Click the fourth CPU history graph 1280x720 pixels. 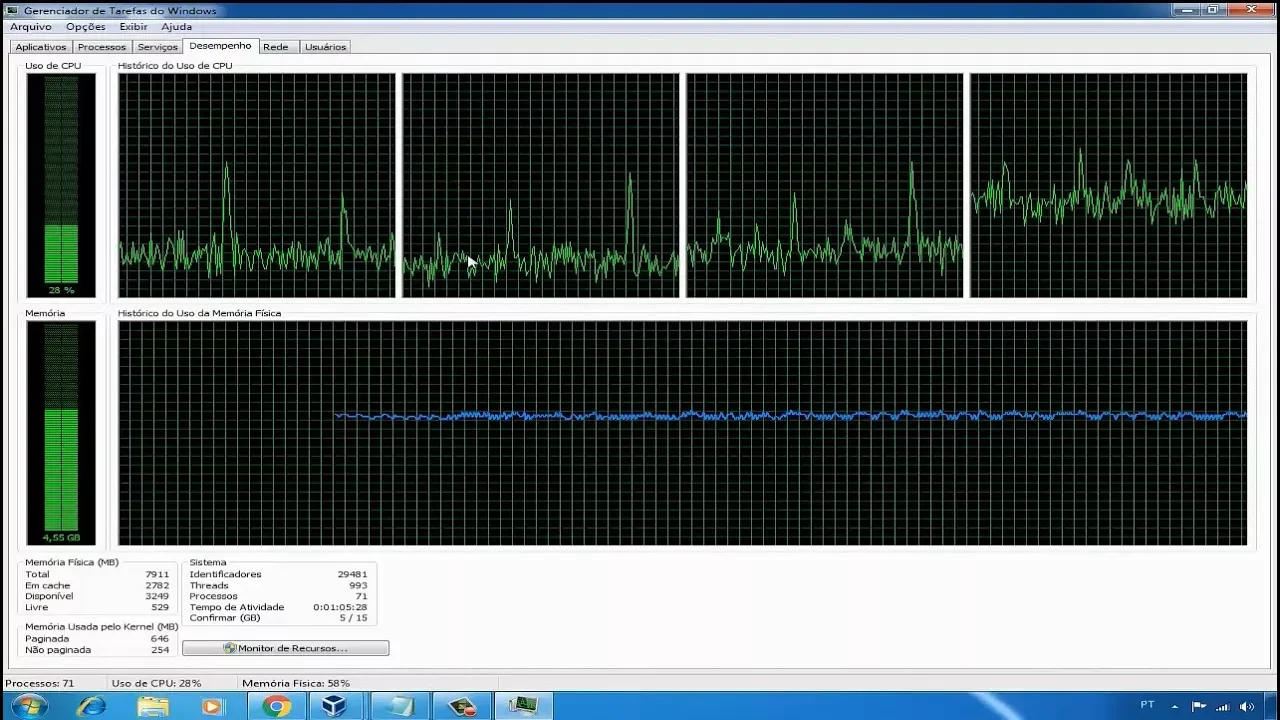click(1109, 185)
